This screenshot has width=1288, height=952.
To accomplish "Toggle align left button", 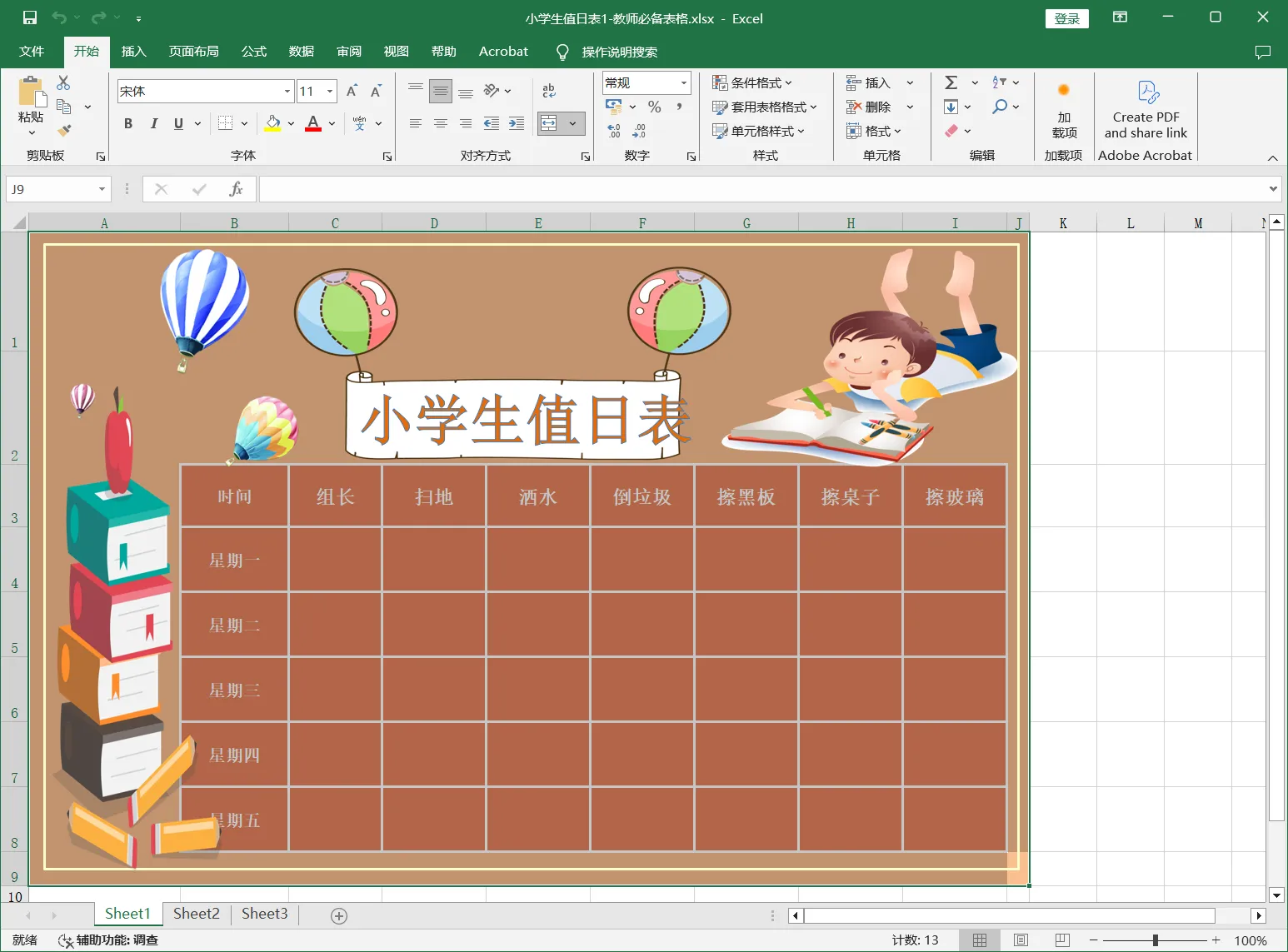I will tap(415, 123).
